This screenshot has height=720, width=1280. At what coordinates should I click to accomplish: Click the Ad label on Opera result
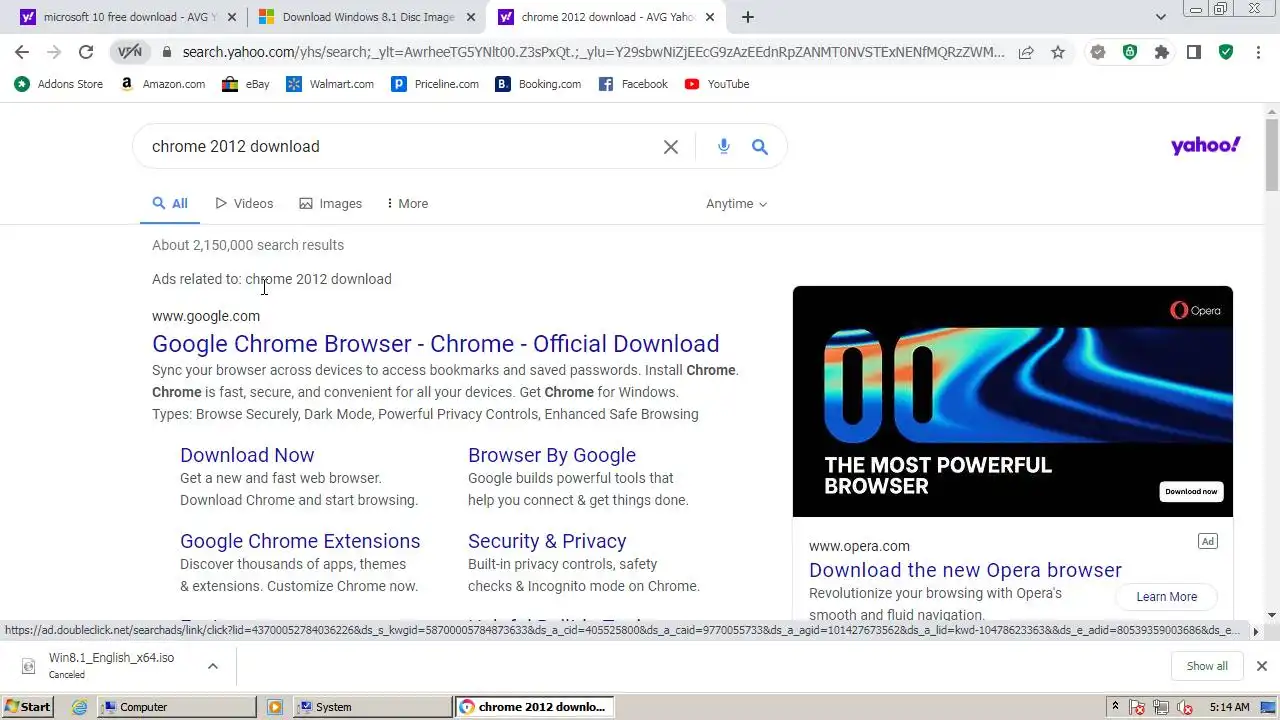point(1207,541)
